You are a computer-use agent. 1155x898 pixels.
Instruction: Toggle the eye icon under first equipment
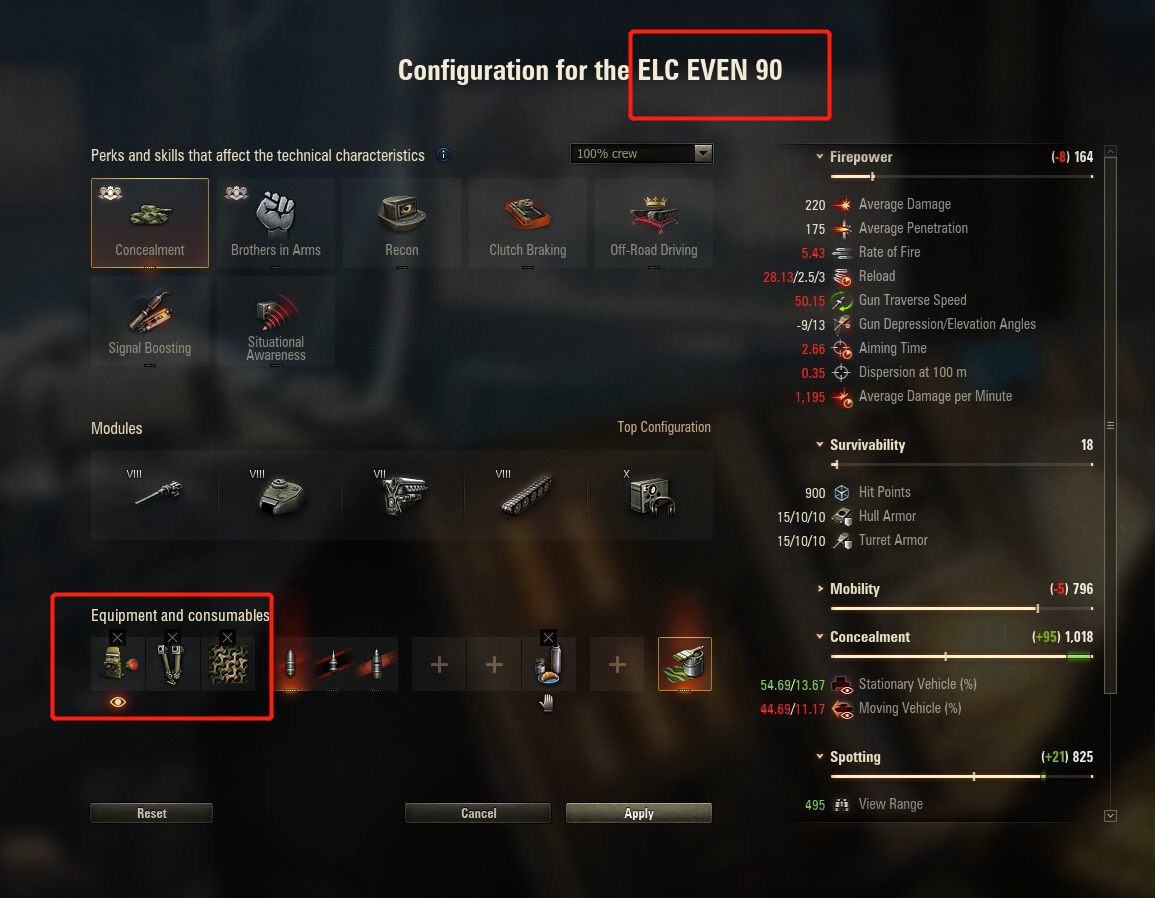click(118, 702)
